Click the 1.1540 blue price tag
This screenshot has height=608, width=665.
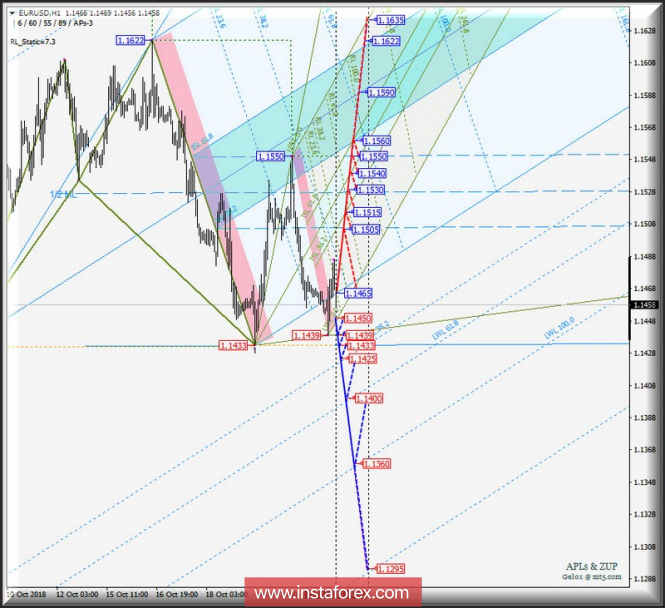tap(372, 173)
